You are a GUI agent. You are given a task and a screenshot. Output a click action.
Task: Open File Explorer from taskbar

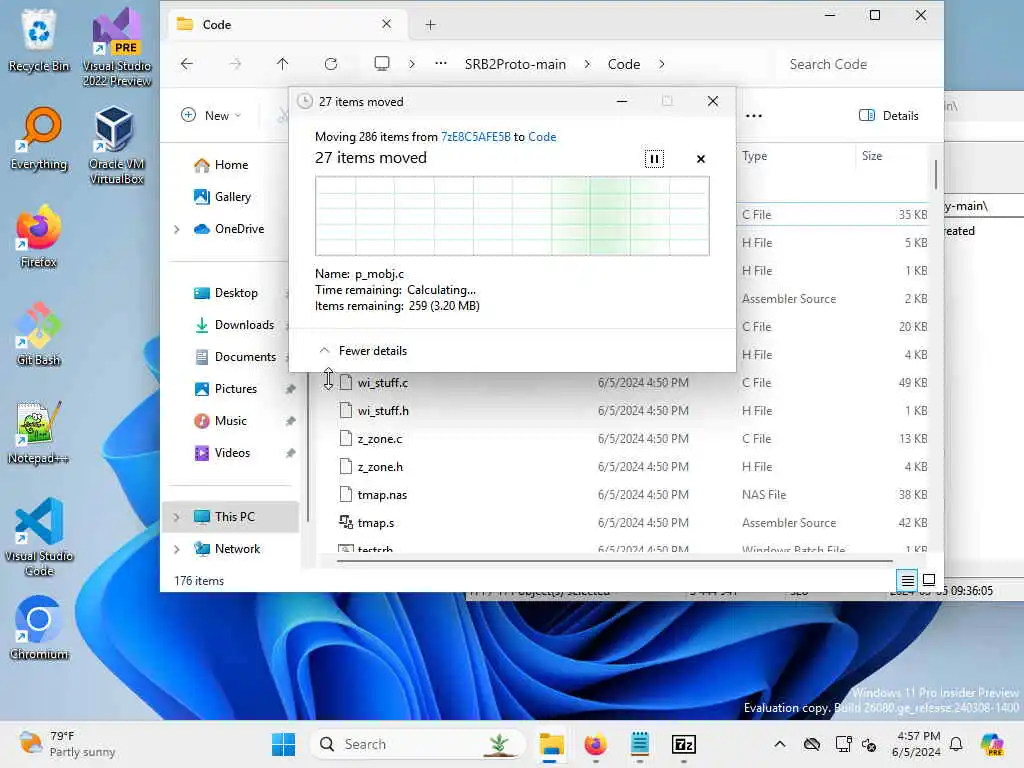[551, 744]
